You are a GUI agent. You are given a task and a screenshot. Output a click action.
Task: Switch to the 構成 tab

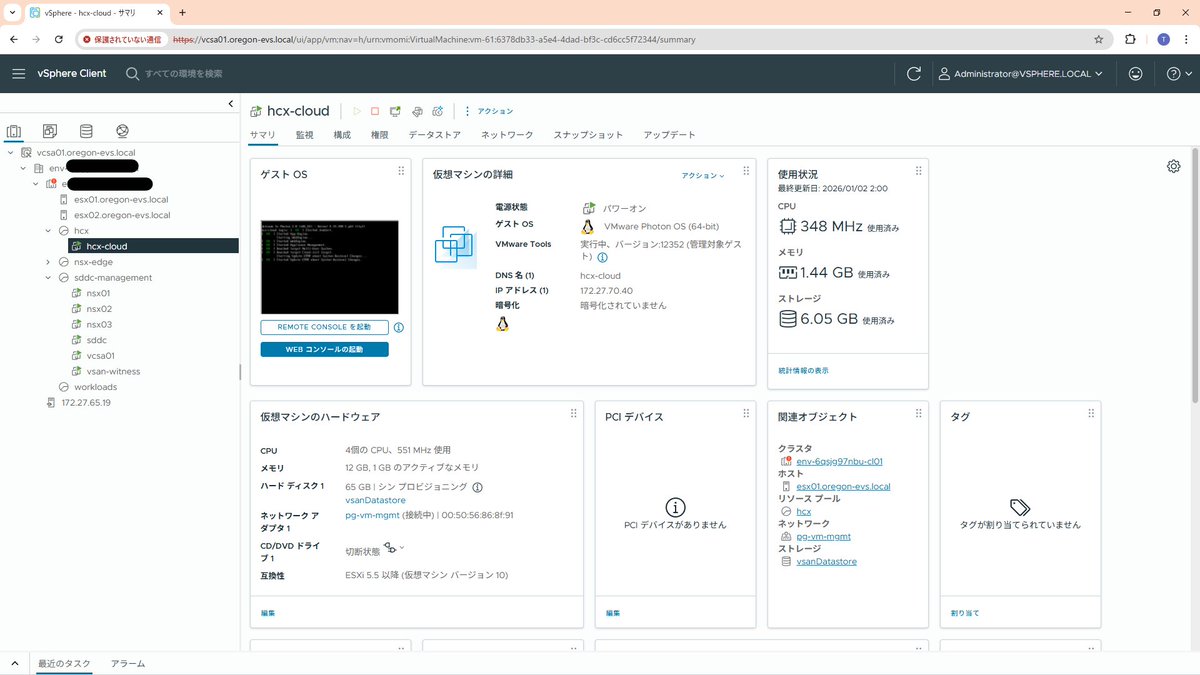pyautogui.click(x=342, y=135)
